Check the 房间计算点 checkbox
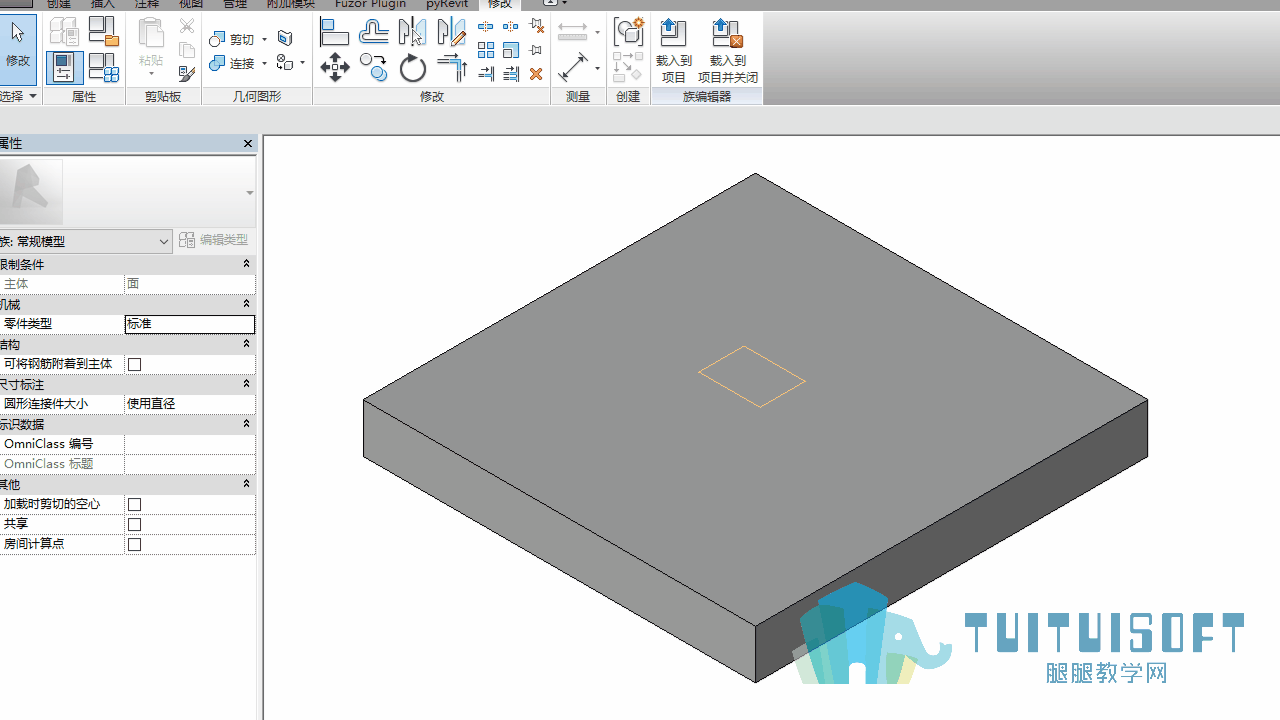The height and width of the screenshot is (720, 1280). click(x=135, y=544)
